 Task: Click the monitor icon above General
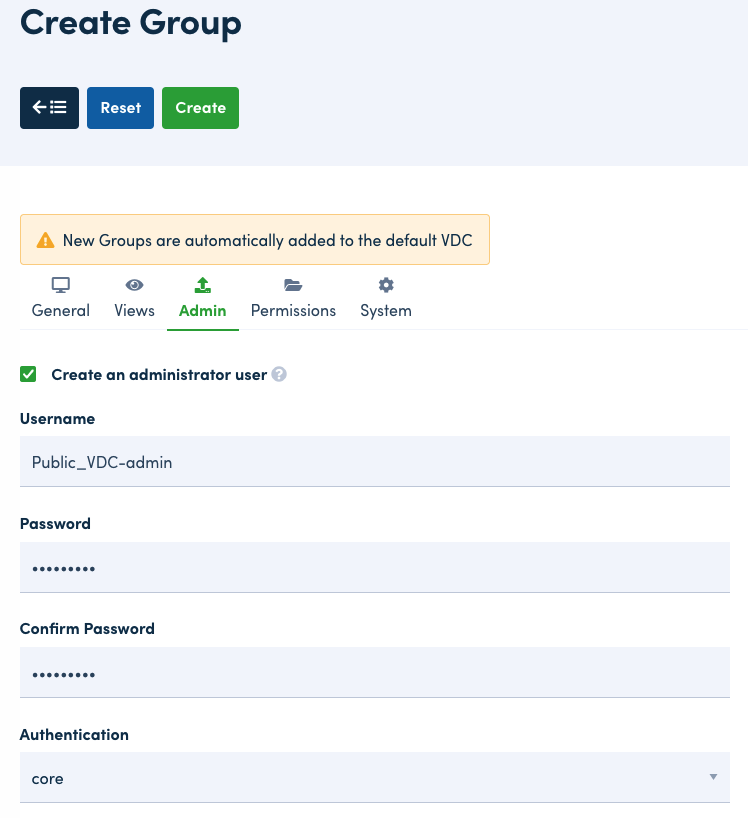pyautogui.click(x=61, y=285)
